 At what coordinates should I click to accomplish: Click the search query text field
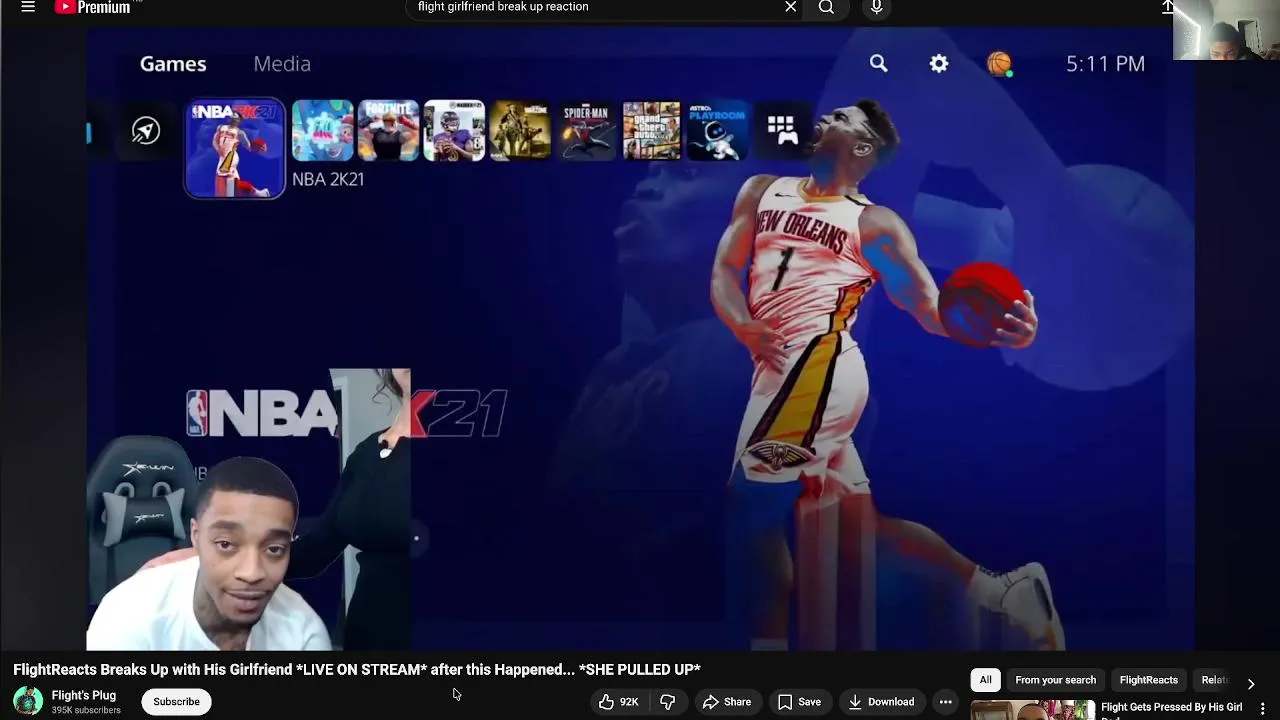[595, 7]
